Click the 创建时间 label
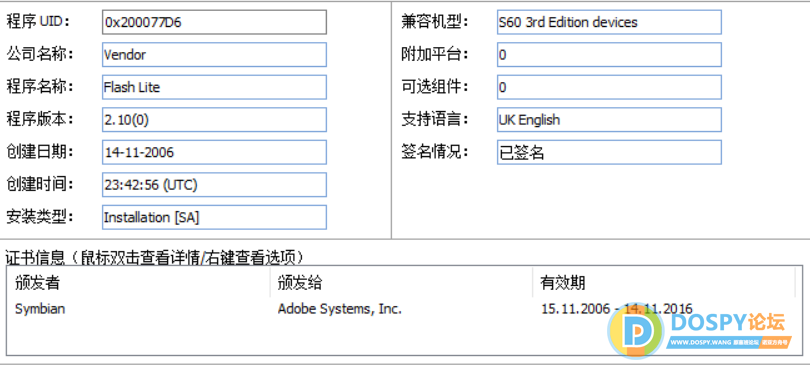Image resolution: width=810 pixels, height=366 pixels. [x=39, y=184]
